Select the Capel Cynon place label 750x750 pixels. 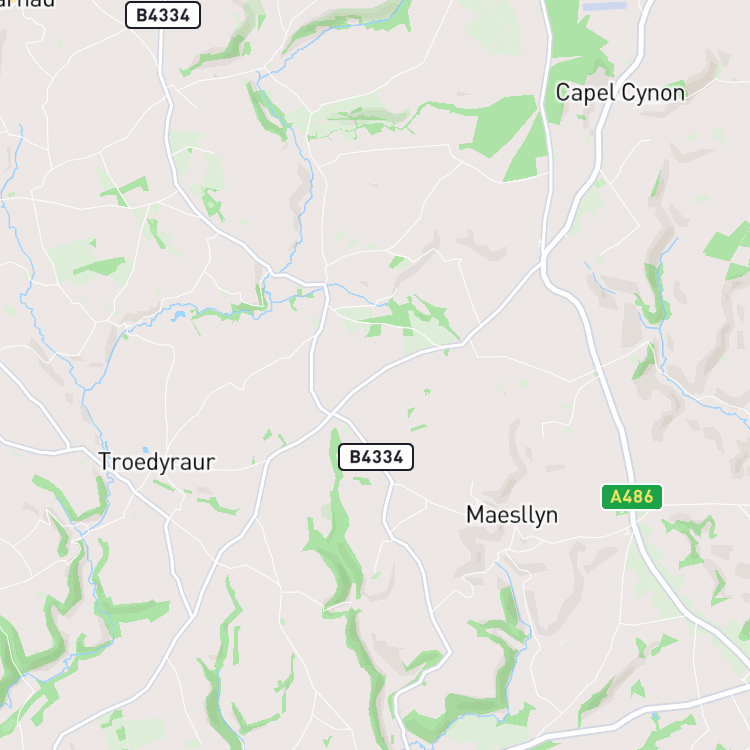pos(620,93)
